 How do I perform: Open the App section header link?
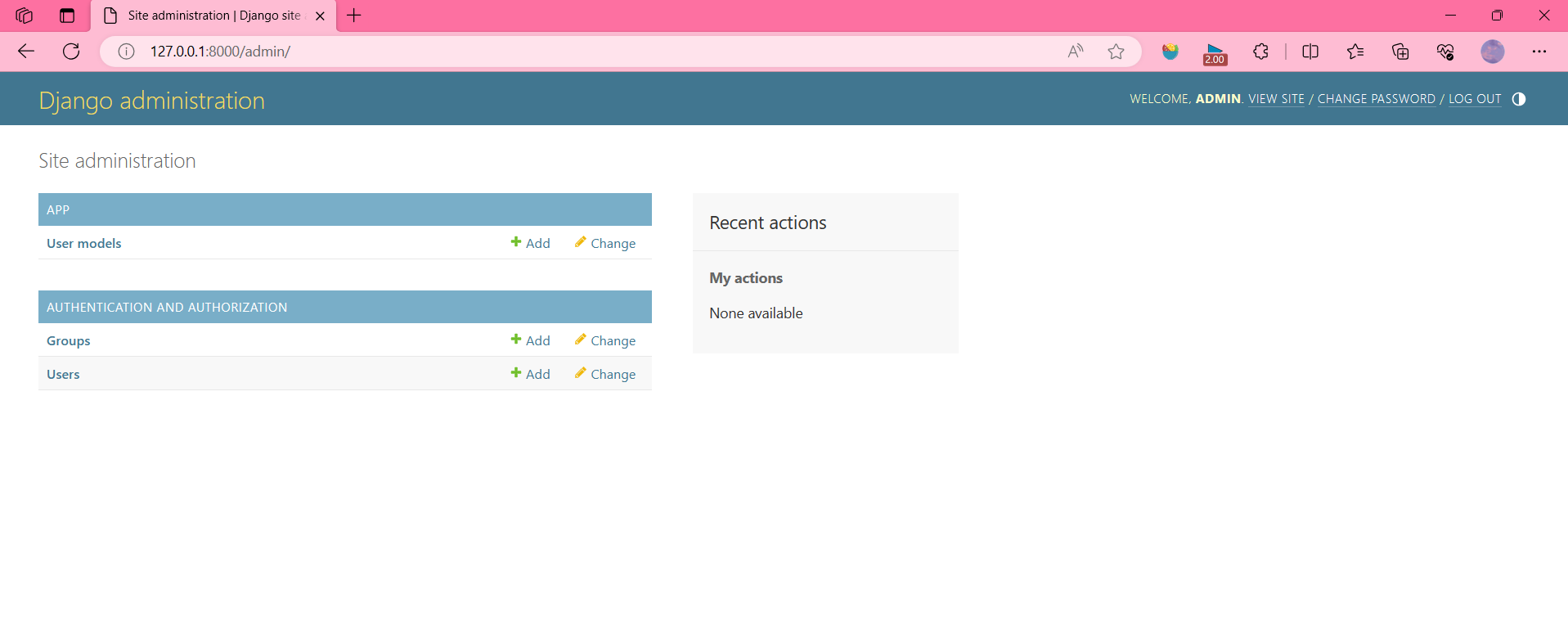(58, 209)
